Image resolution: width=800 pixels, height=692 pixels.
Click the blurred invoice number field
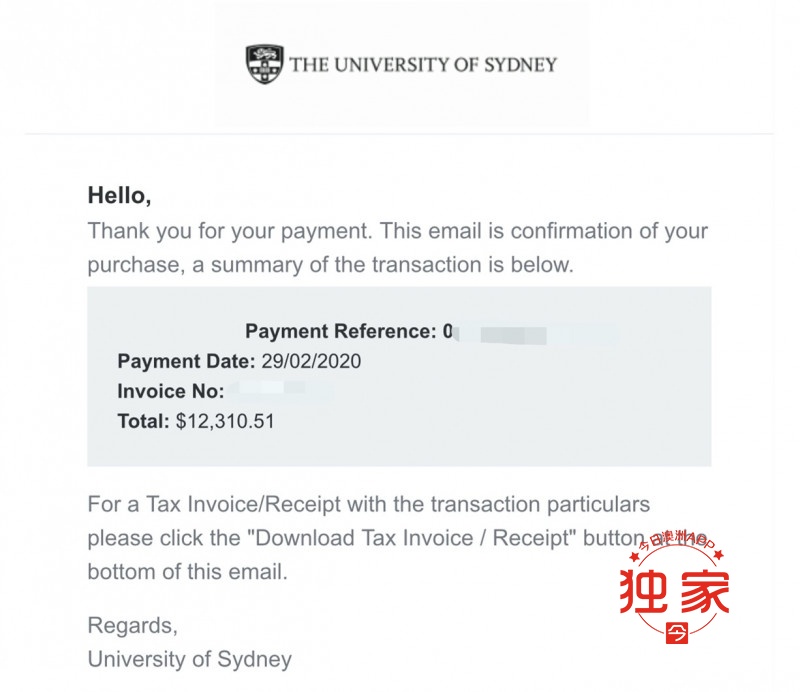(281, 391)
